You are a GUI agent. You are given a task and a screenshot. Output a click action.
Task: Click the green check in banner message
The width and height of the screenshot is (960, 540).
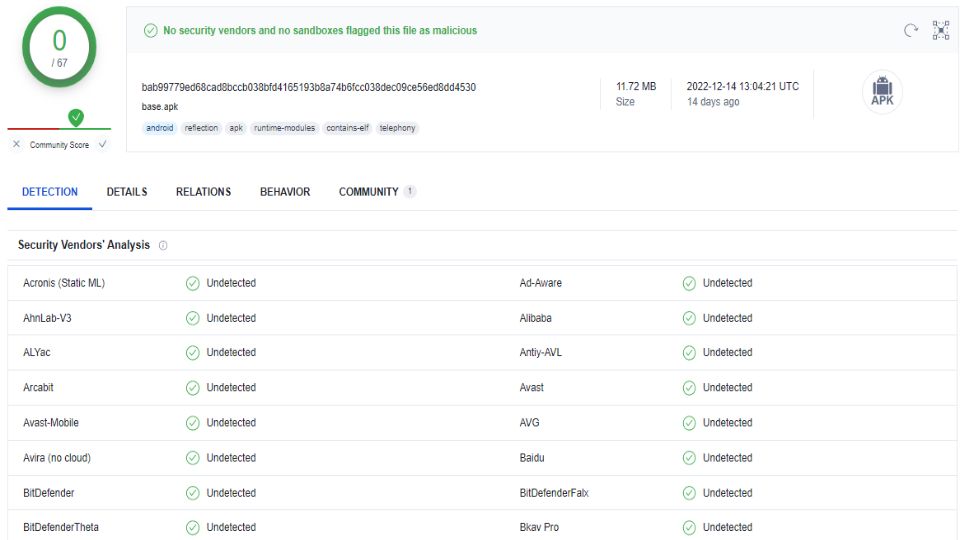tap(151, 31)
